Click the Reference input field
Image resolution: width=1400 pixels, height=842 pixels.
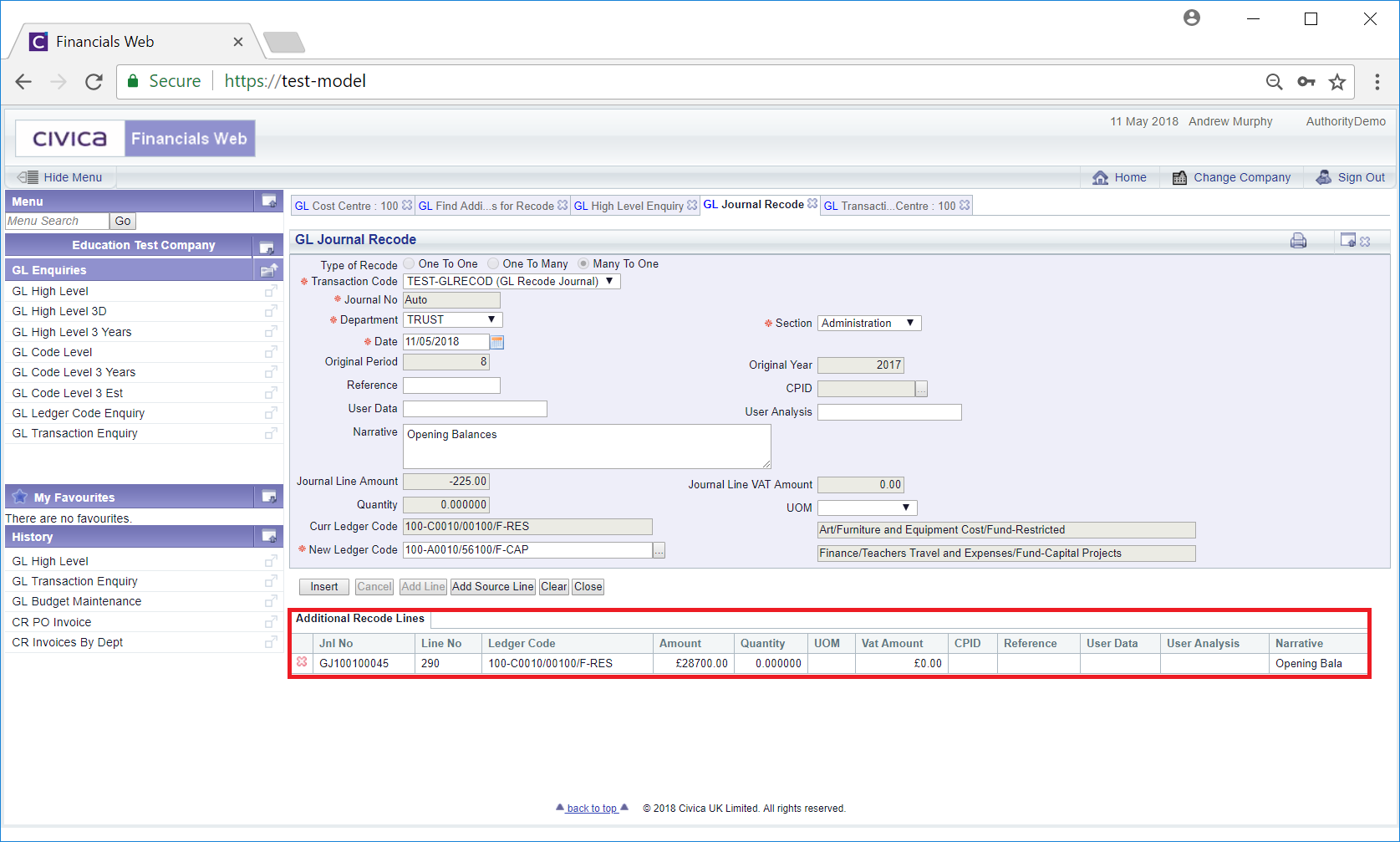pyautogui.click(x=451, y=385)
